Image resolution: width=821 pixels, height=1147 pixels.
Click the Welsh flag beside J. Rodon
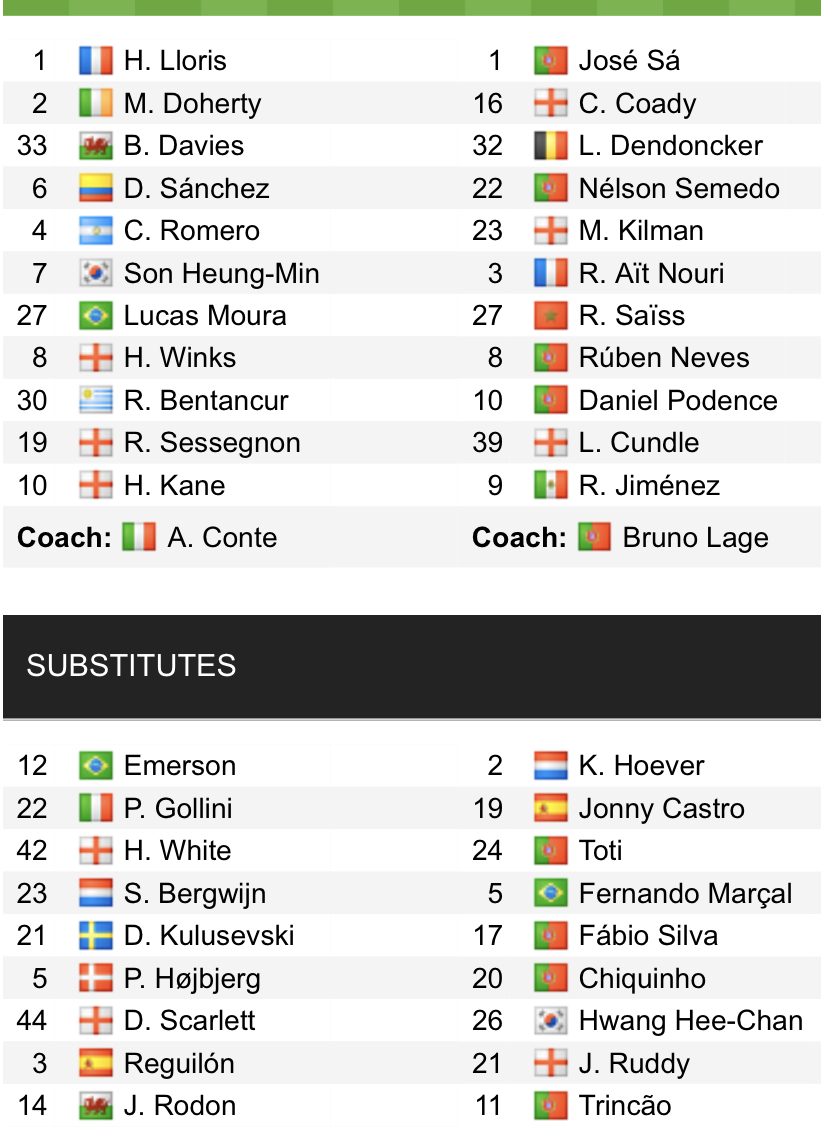(96, 1106)
